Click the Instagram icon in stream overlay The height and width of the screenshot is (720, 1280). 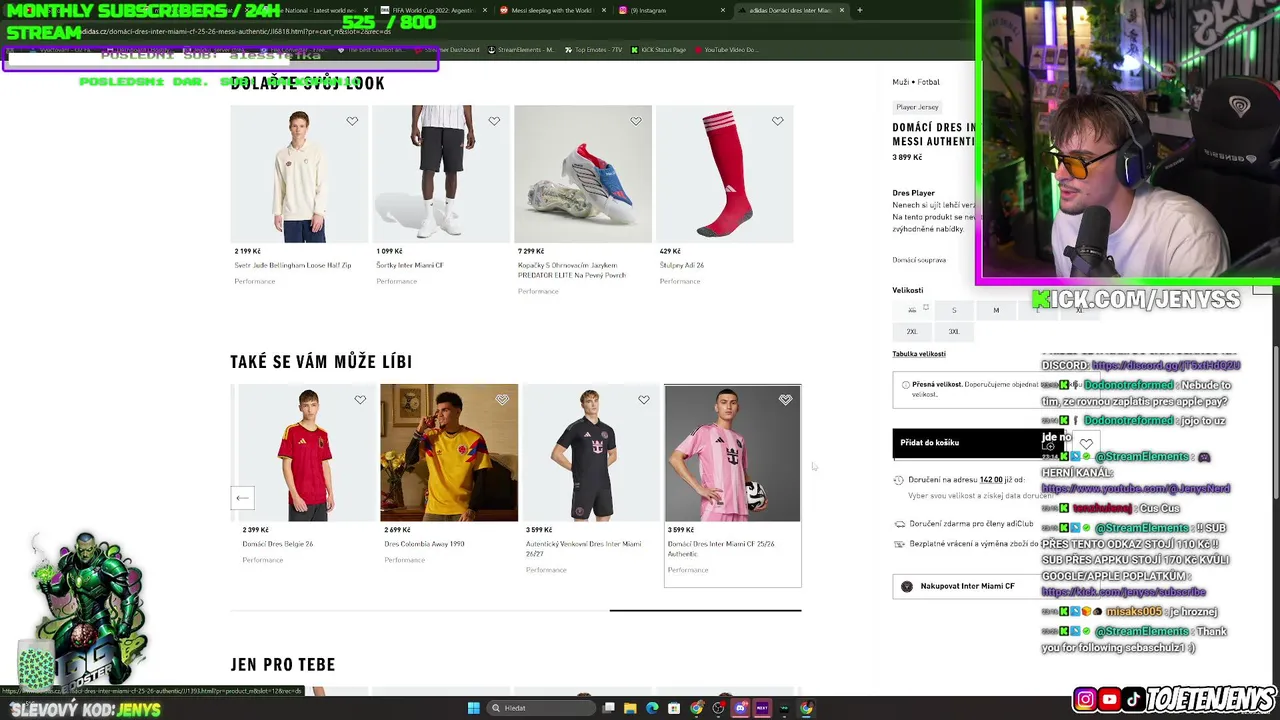[1085, 700]
